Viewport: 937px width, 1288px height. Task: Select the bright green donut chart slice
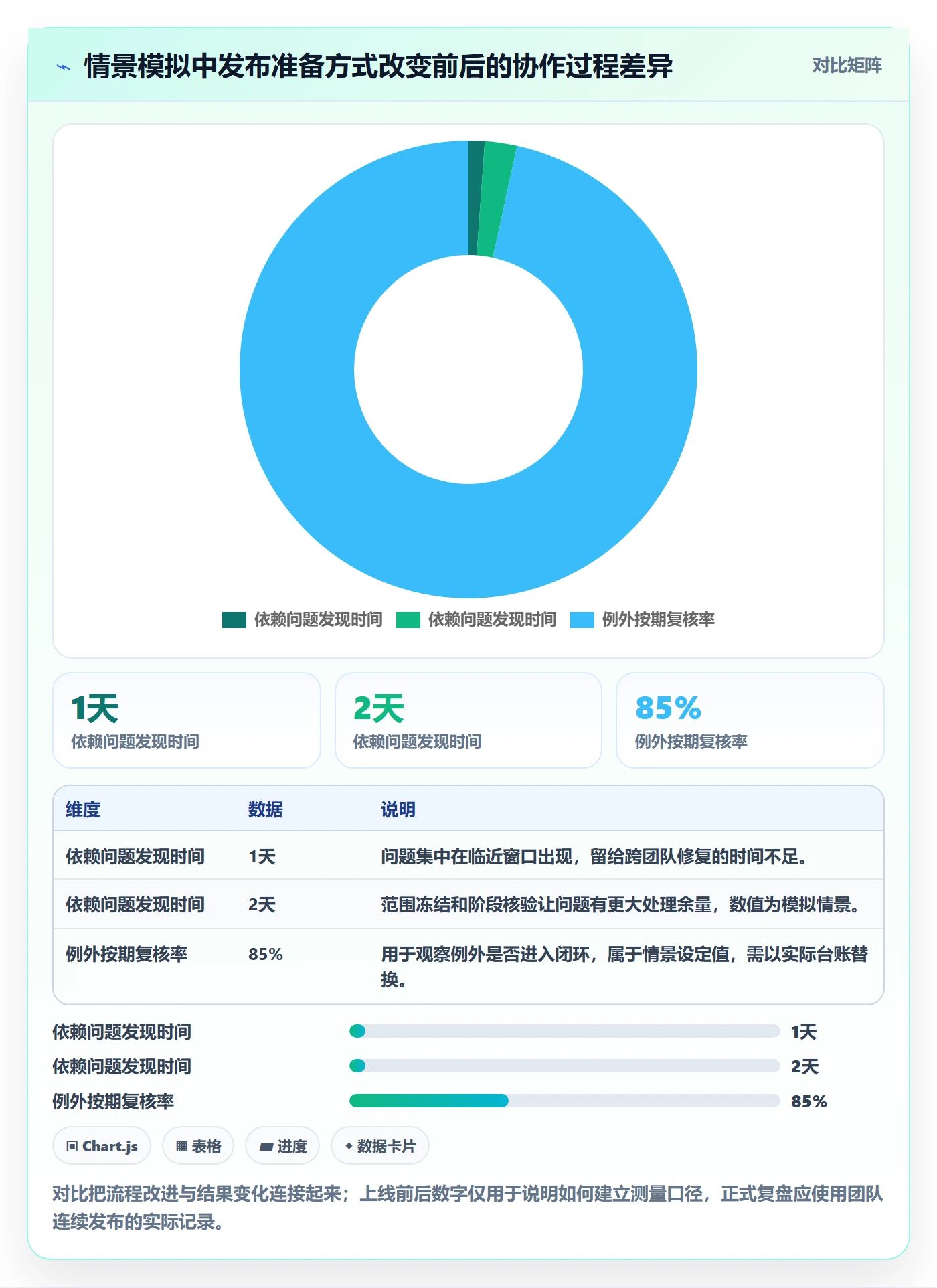[496, 199]
